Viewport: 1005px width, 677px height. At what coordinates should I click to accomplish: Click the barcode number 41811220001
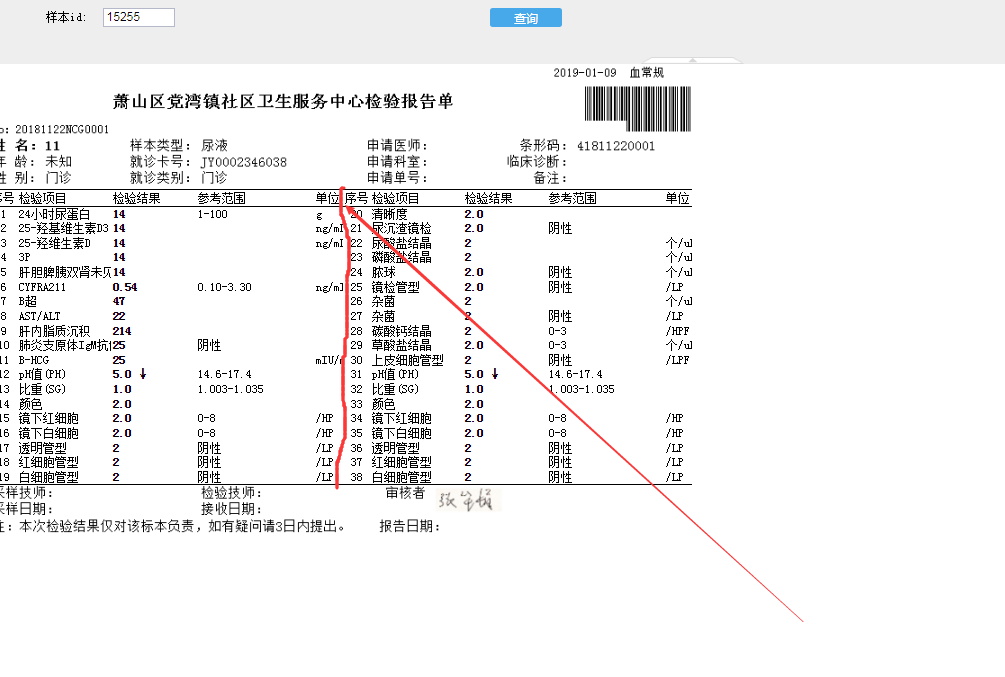click(x=616, y=146)
